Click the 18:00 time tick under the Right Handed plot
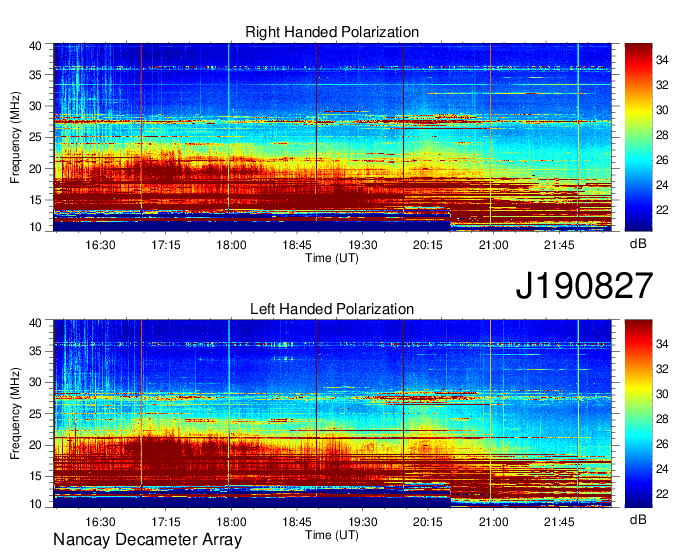Screen dimensions: 680x552 tap(231, 245)
